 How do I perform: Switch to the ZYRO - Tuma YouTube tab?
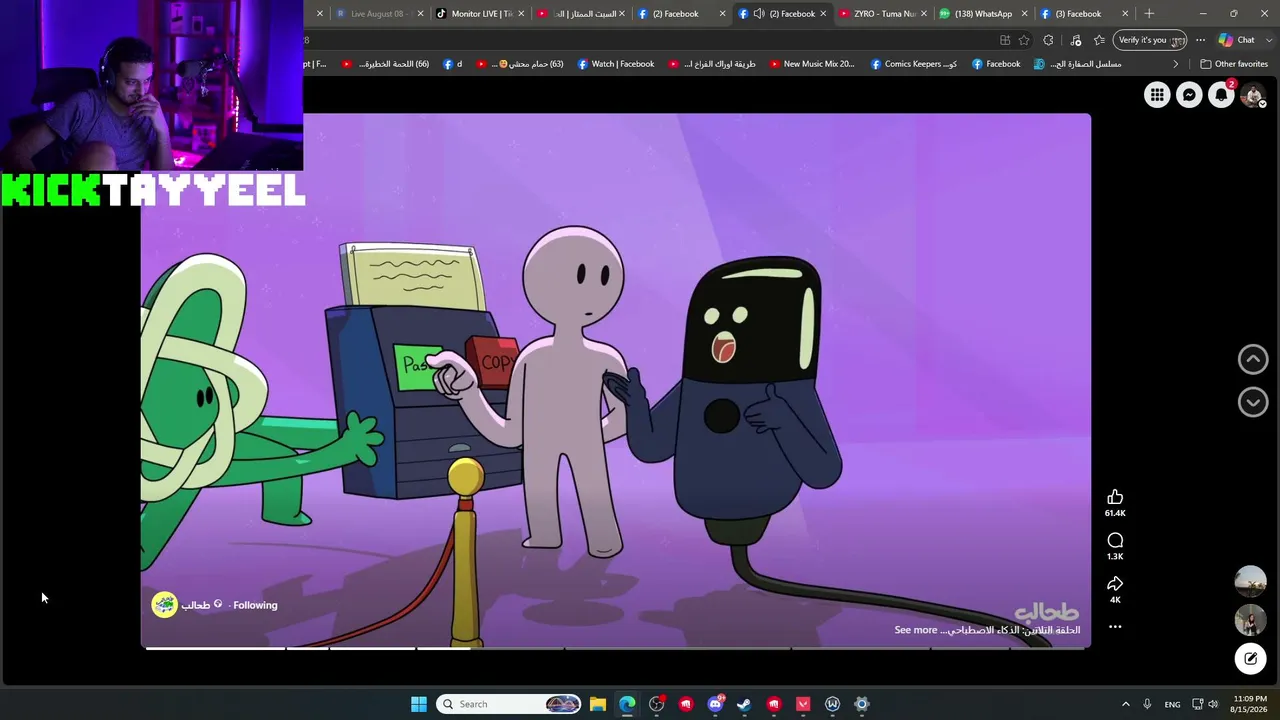(883, 14)
